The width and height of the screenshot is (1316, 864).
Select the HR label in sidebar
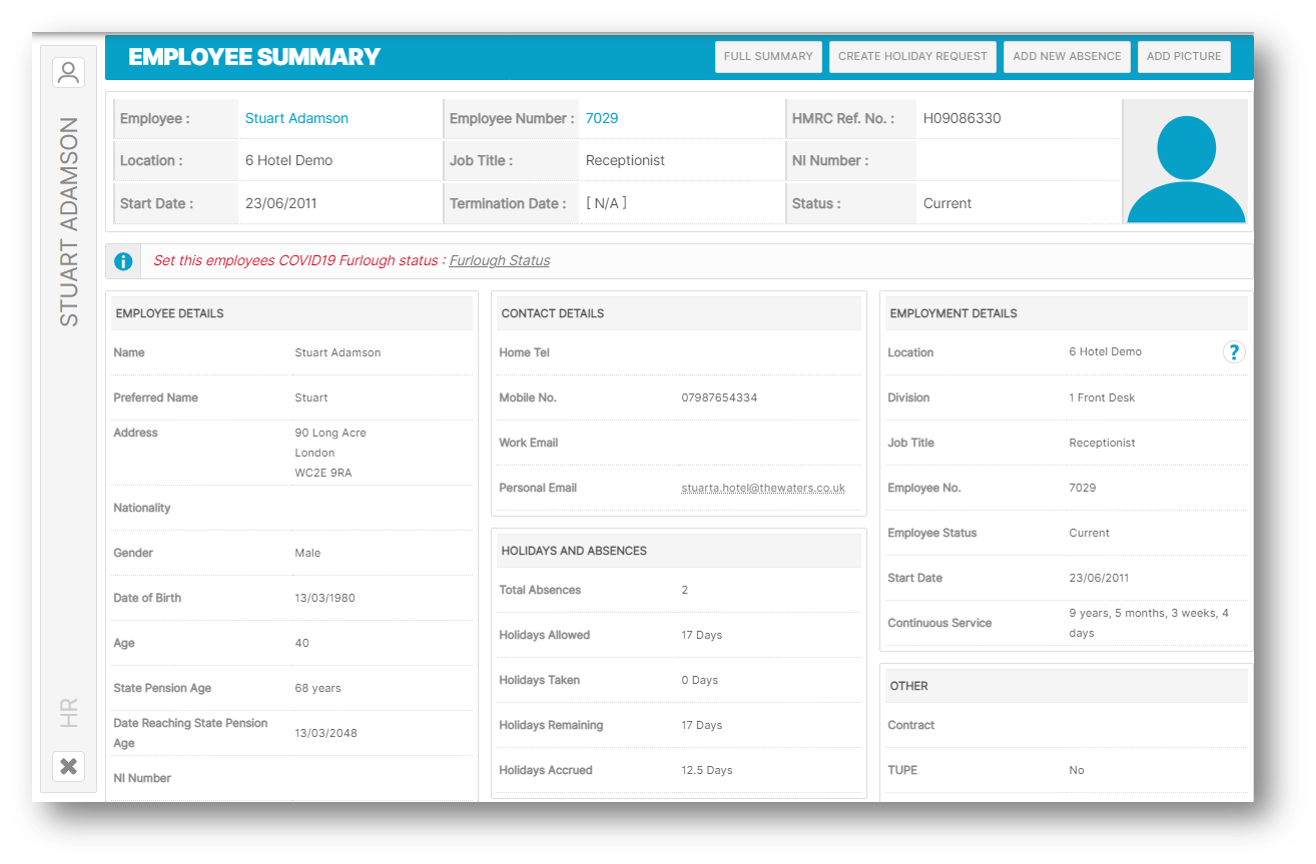[68, 713]
